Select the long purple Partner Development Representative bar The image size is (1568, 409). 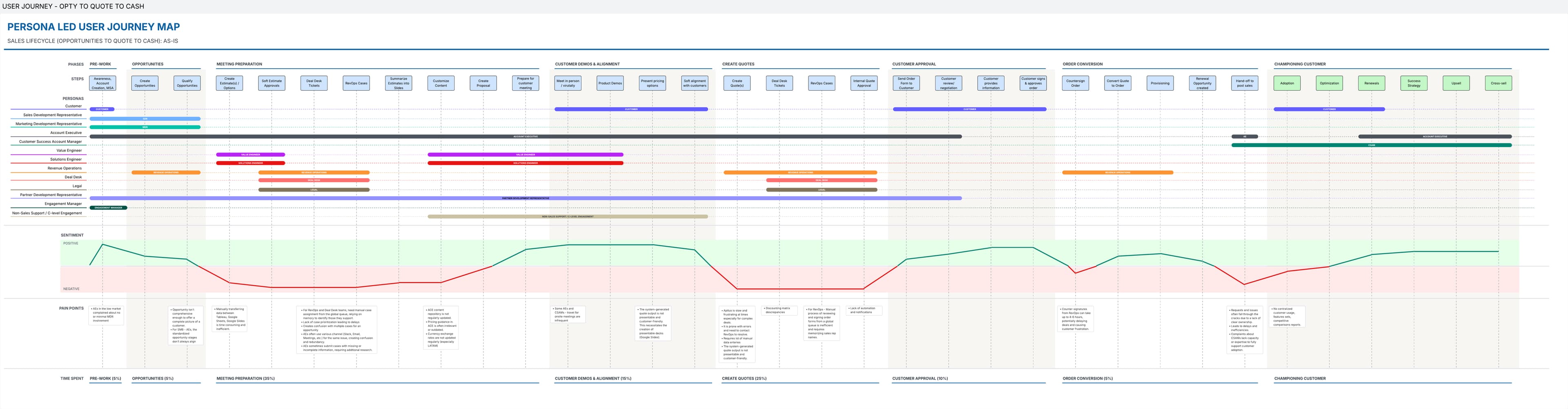click(x=526, y=199)
